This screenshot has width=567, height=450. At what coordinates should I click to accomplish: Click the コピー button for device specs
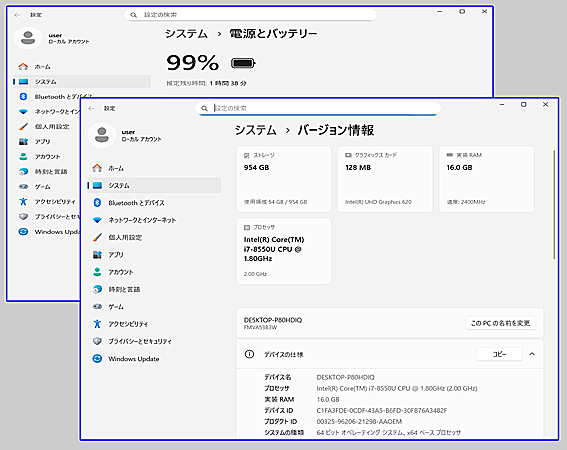[x=499, y=354]
